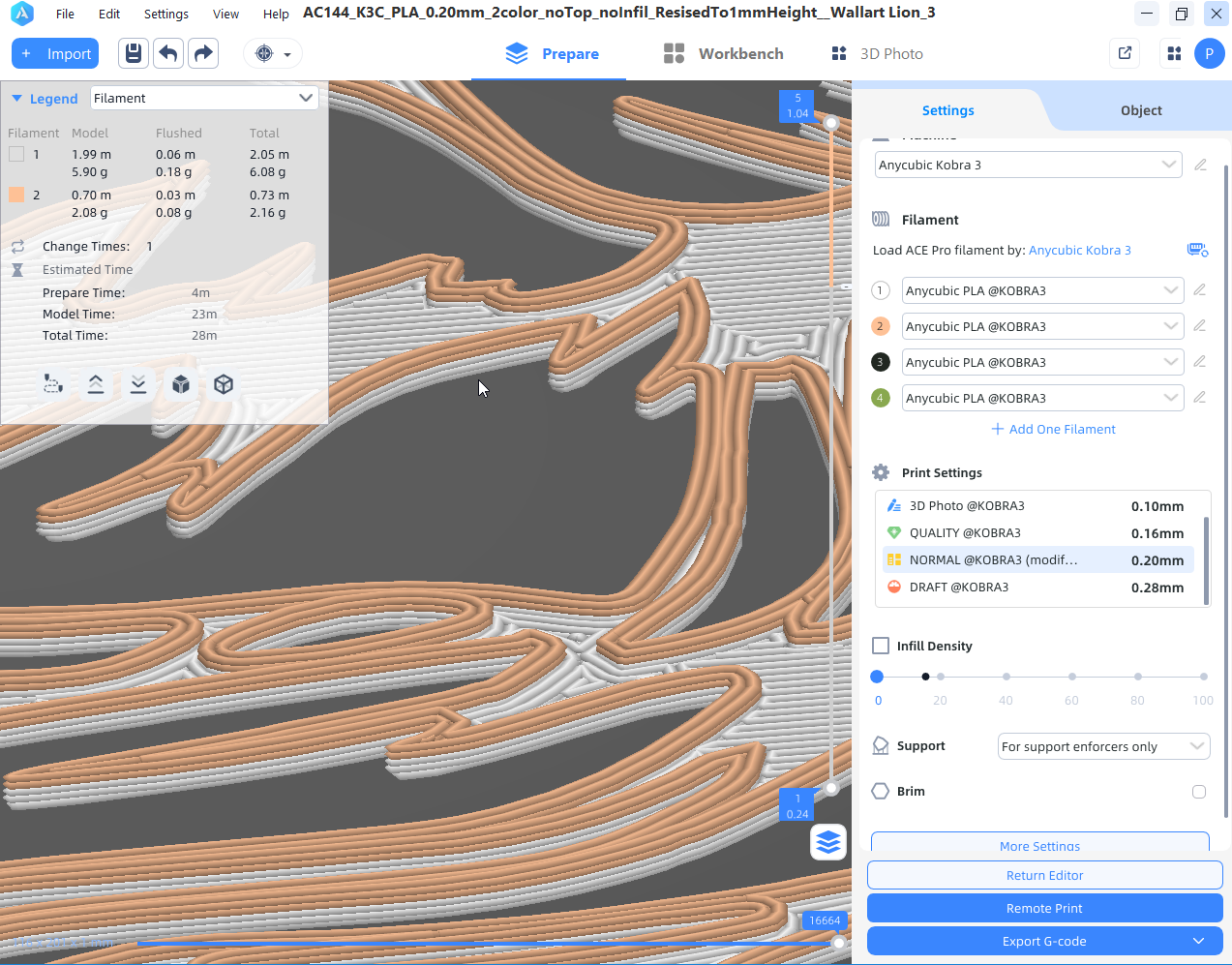1232x965 pixels.
Task: Open the Object tab
Action: [x=1141, y=110]
